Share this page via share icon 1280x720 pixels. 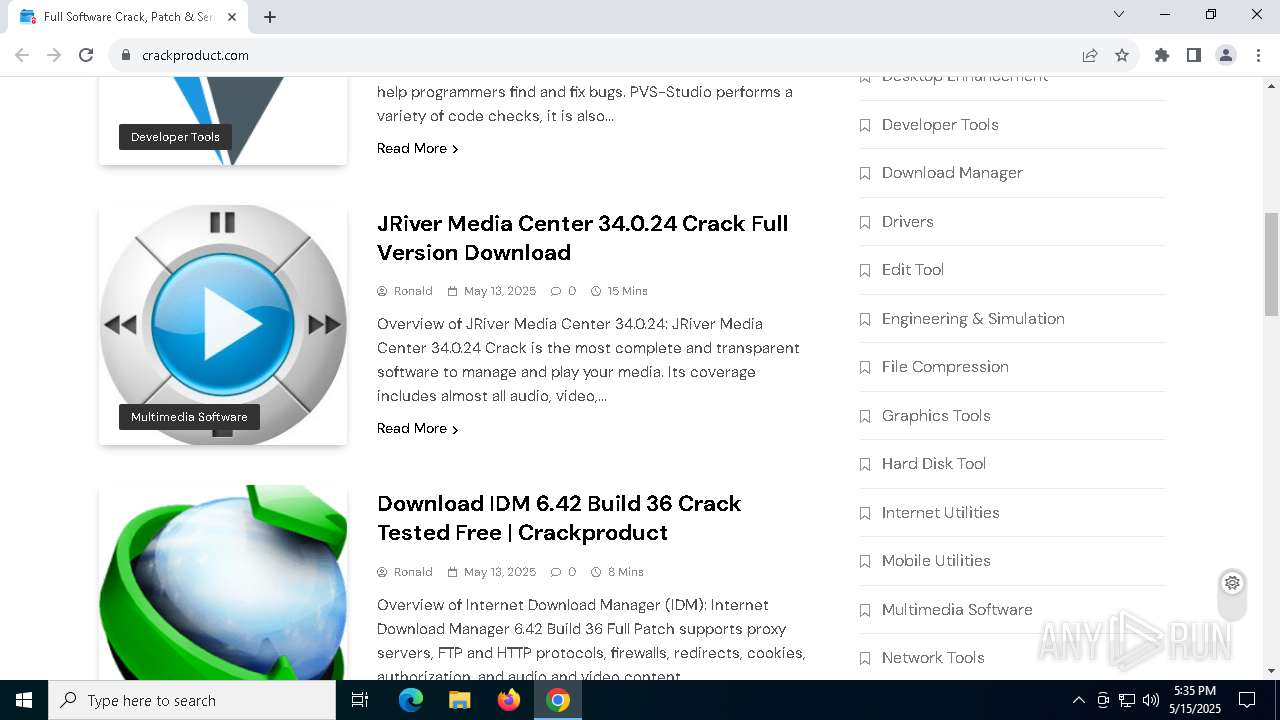click(x=1090, y=55)
